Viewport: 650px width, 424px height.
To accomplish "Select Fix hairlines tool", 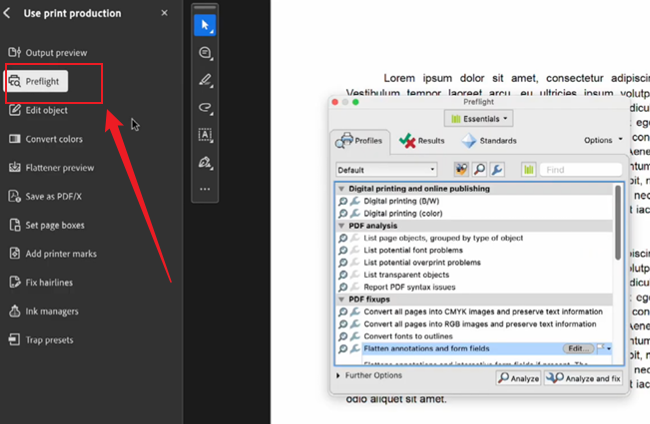I will 41,283.
